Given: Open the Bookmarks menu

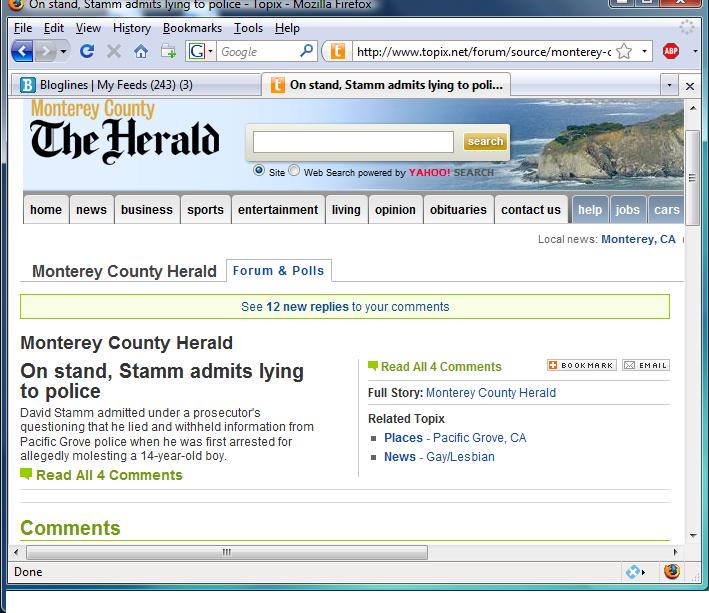Looking at the screenshot, I should (192, 28).
